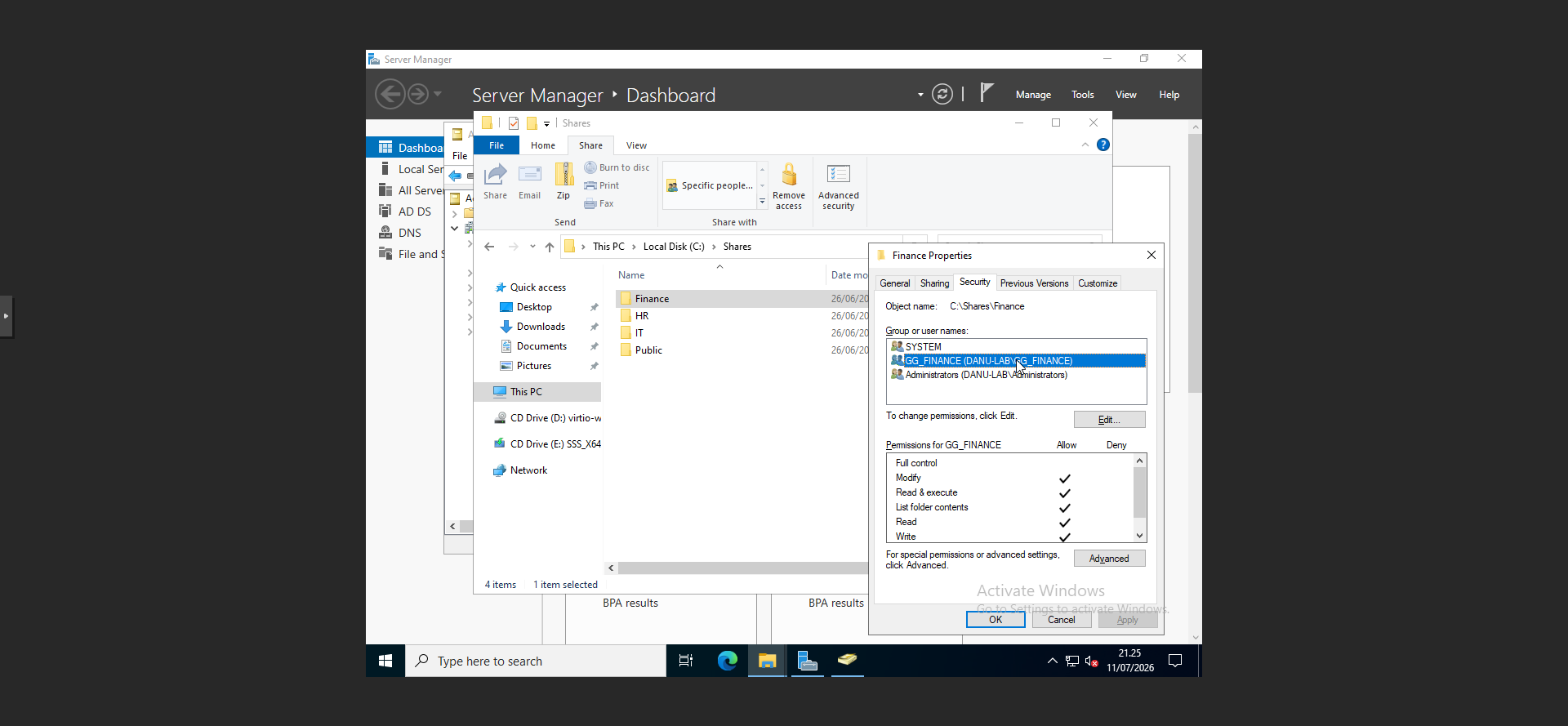Select Burn to disc
1568x726 pixels.
617,167
